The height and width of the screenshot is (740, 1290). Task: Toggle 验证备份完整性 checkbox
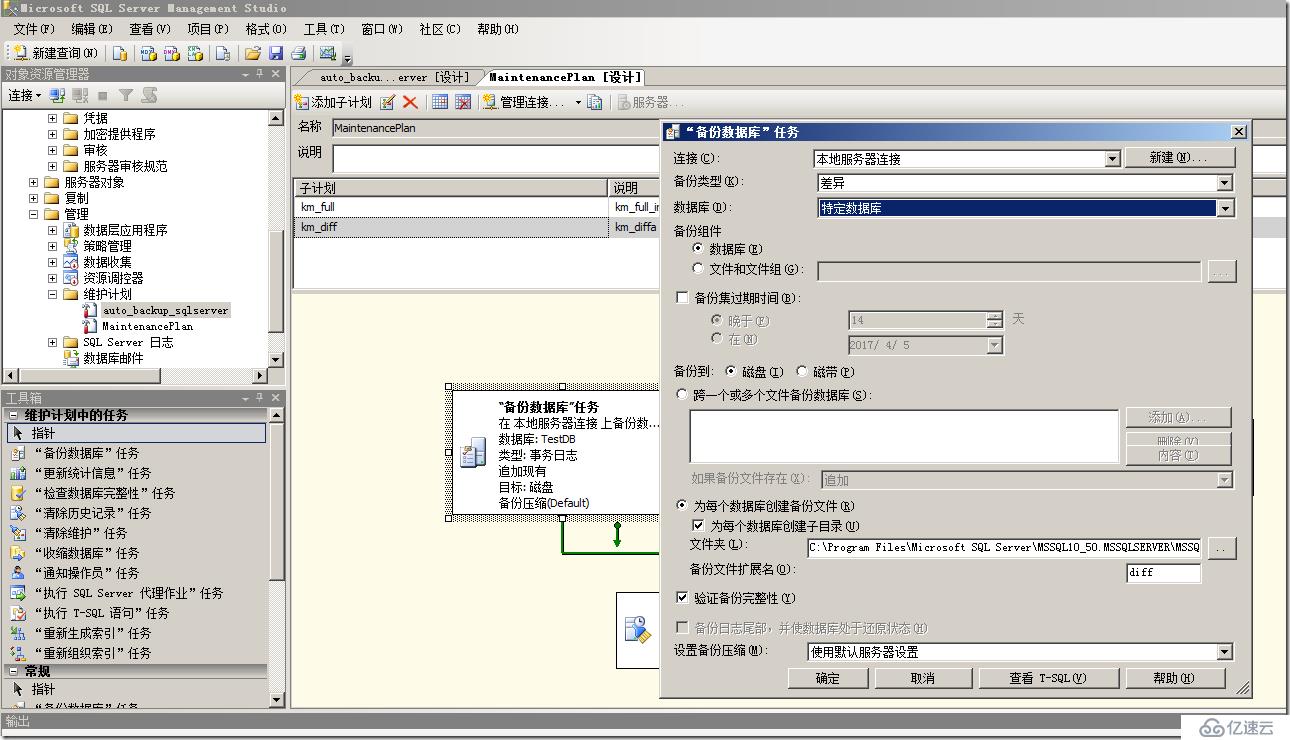pos(683,598)
